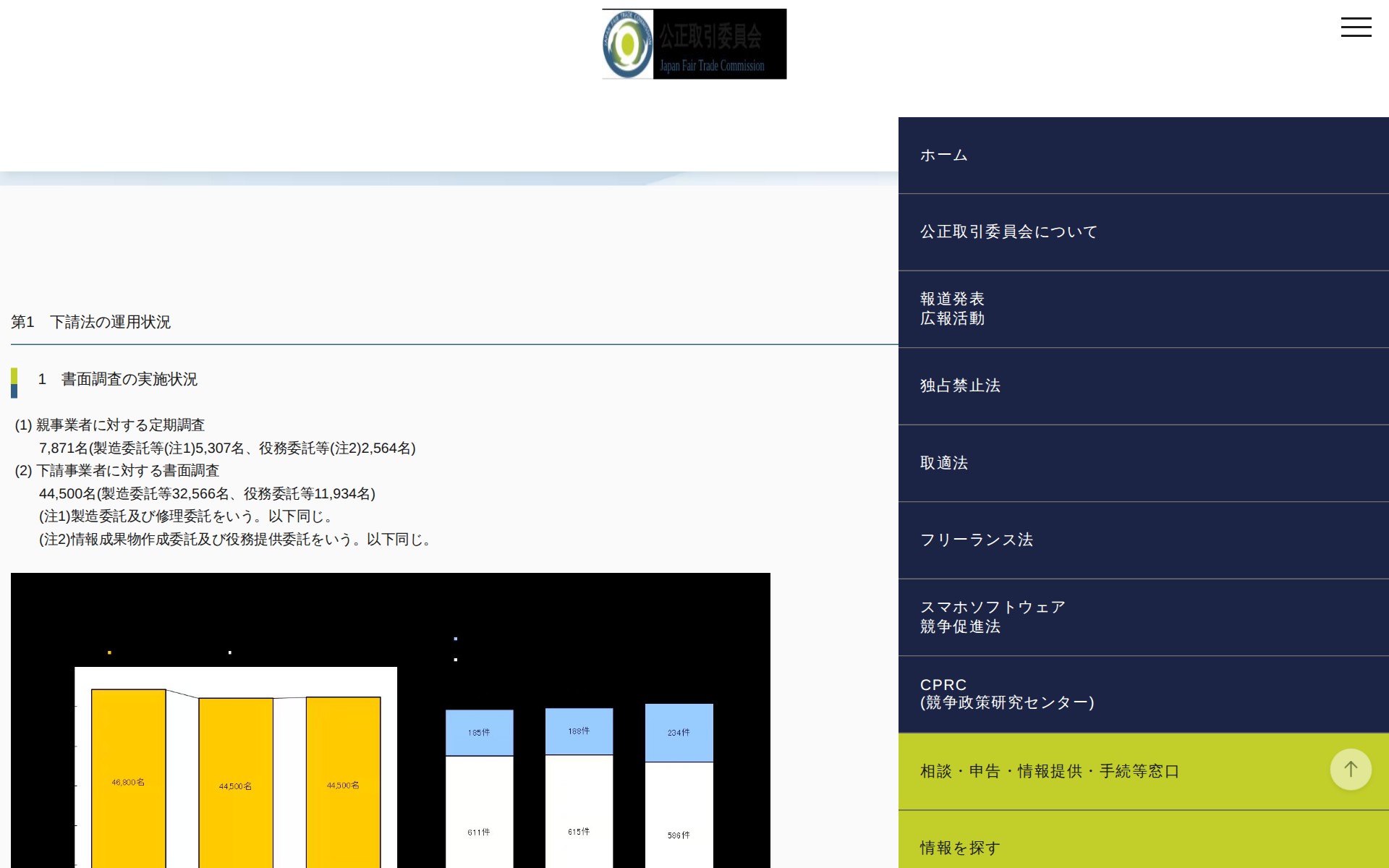Image resolution: width=1389 pixels, height=868 pixels.
Task: Click the Japan Fair Trade Commission logo
Action: coord(694,44)
